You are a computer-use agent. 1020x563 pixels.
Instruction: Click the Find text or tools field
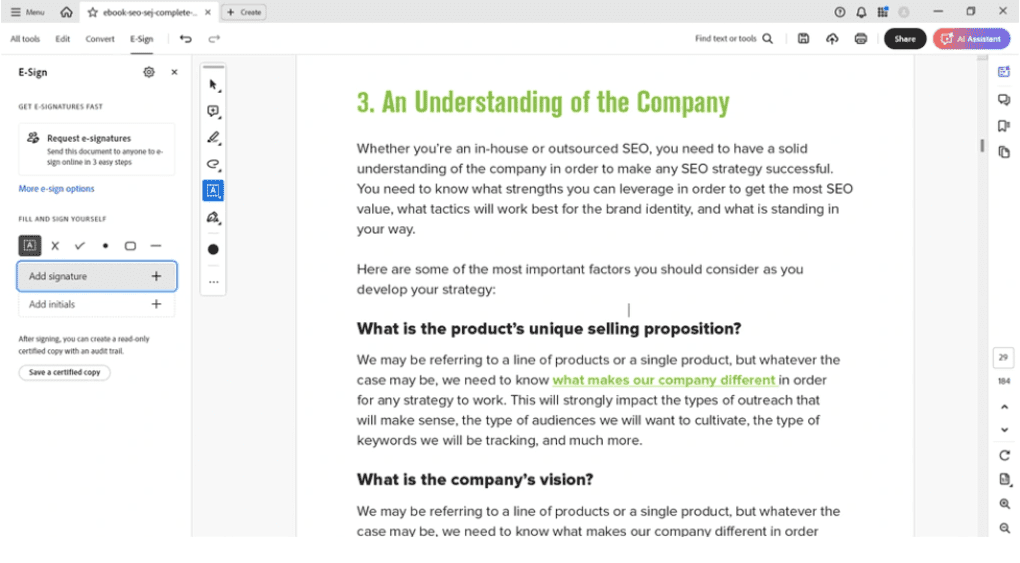pyautogui.click(x=733, y=39)
